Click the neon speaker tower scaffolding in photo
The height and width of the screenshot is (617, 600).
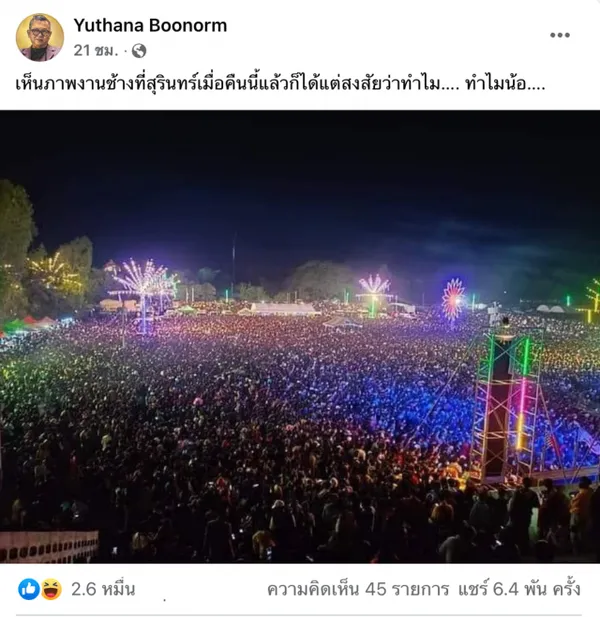[x=507, y=405]
